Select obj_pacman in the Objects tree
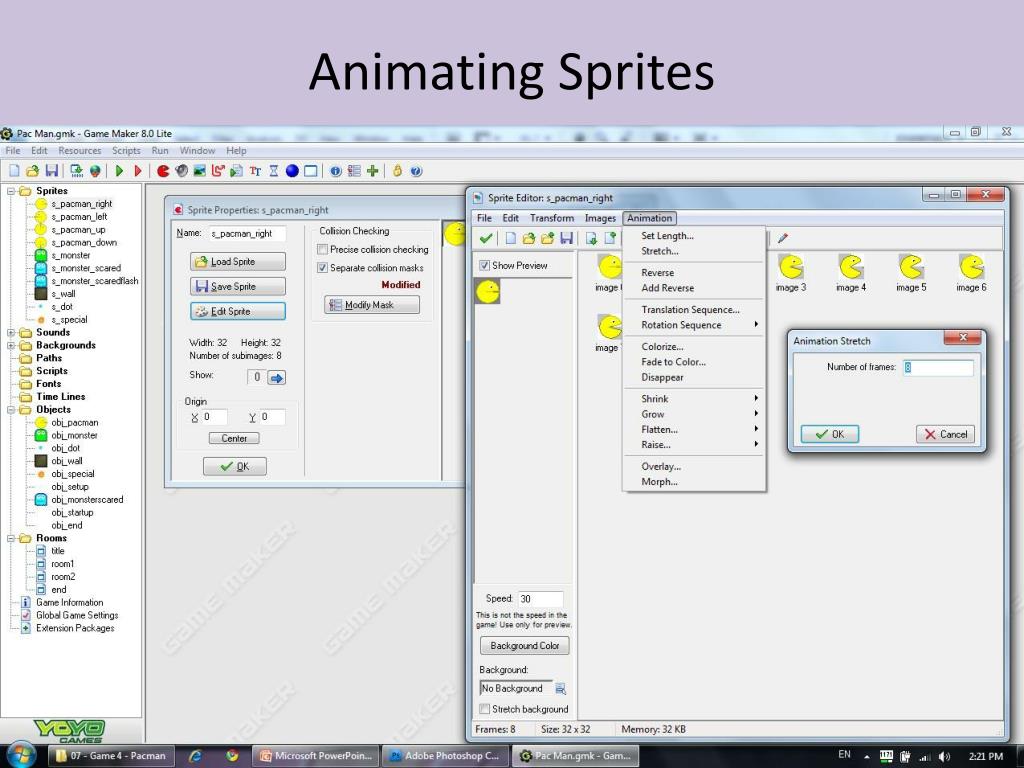This screenshot has width=1024, height=768. (x=74, y=423)
